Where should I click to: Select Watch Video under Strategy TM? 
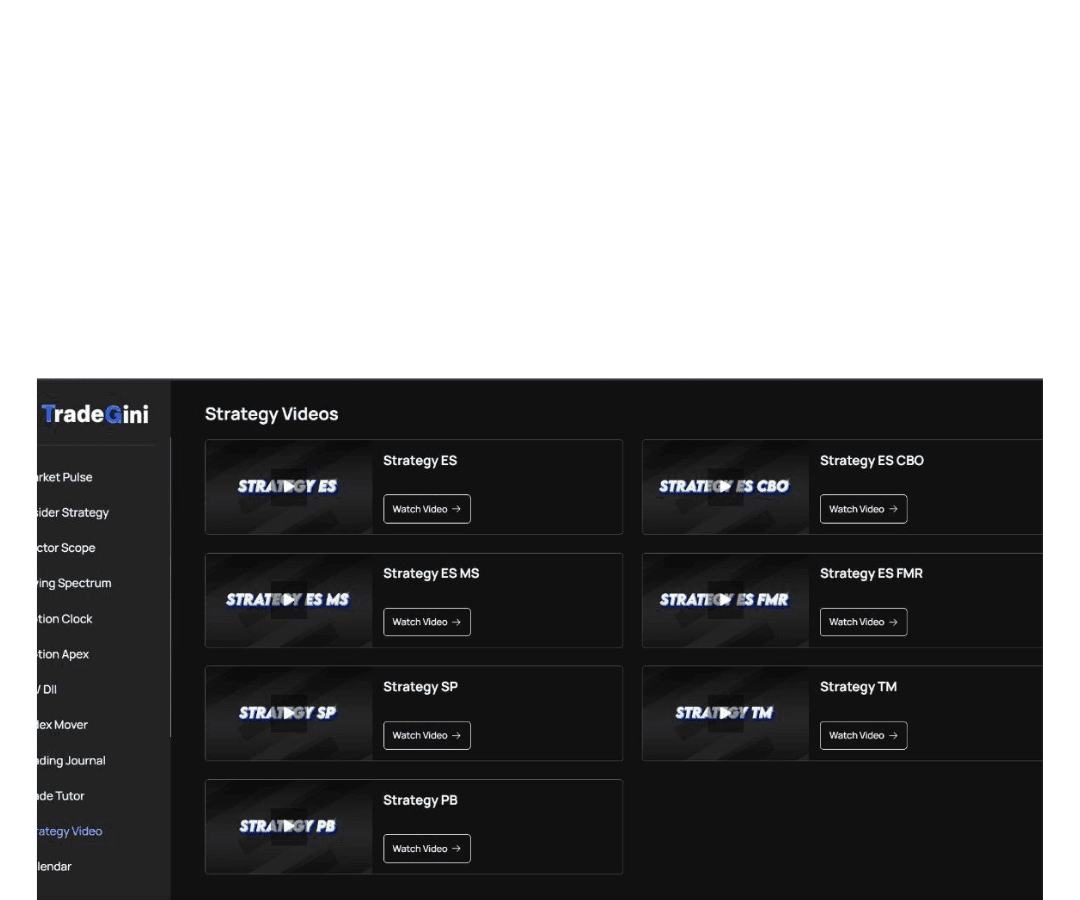(x=863, y=735)
